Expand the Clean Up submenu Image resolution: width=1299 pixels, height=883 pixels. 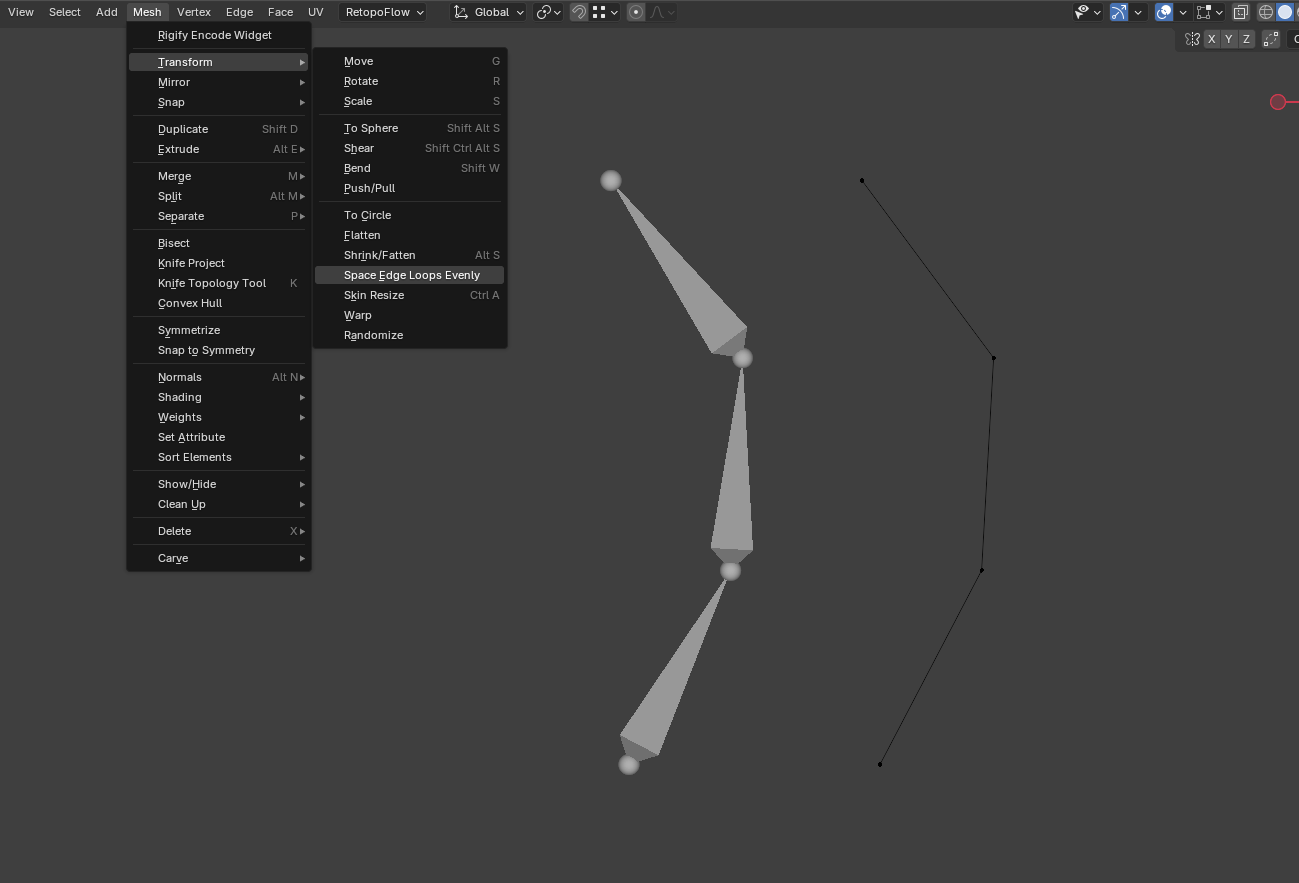219,504
